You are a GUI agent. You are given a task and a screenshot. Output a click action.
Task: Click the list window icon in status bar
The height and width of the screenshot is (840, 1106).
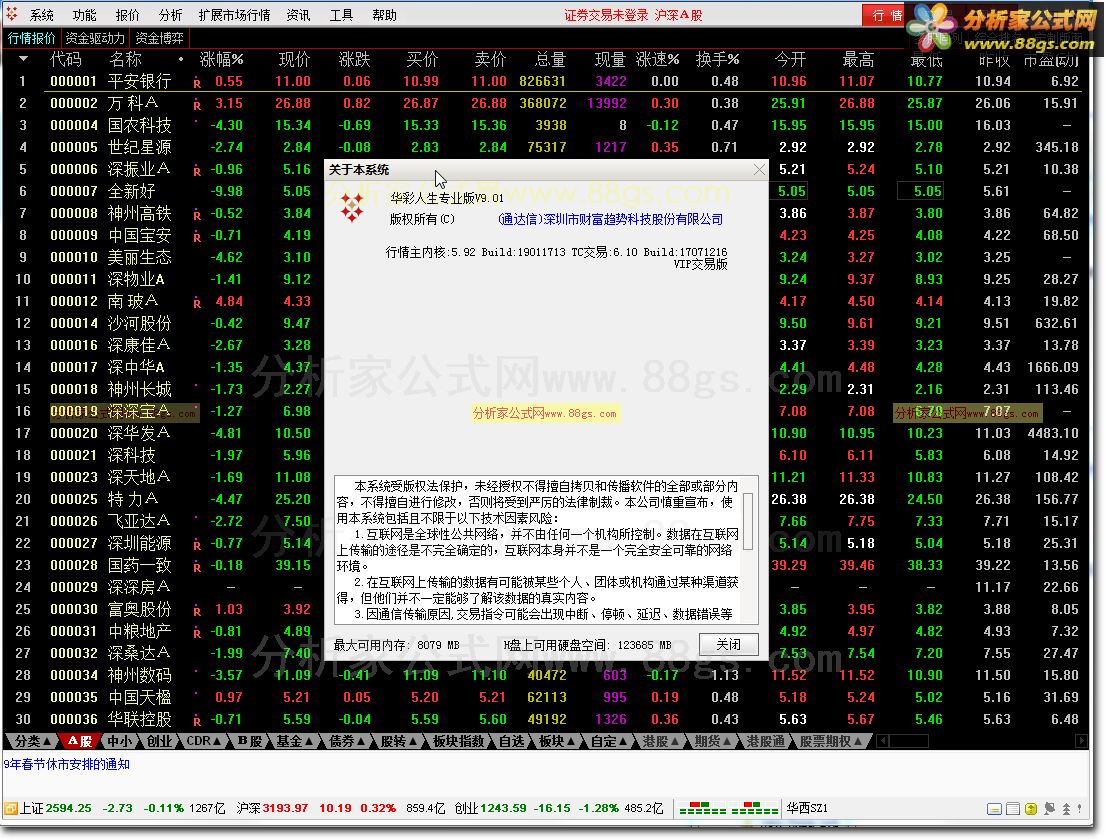[1013, 809]
